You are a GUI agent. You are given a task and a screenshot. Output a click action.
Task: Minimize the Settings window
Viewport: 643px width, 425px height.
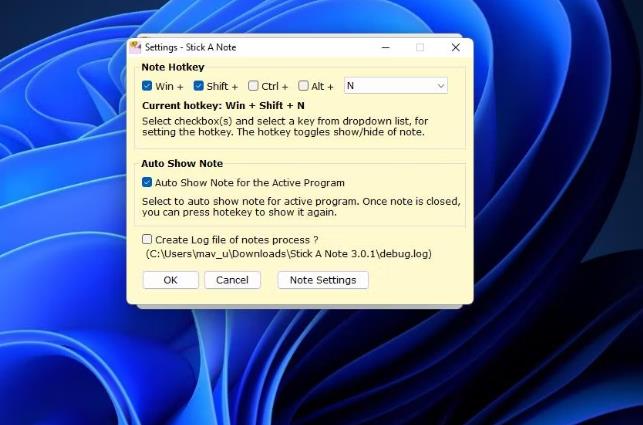[x=384, y=47]
